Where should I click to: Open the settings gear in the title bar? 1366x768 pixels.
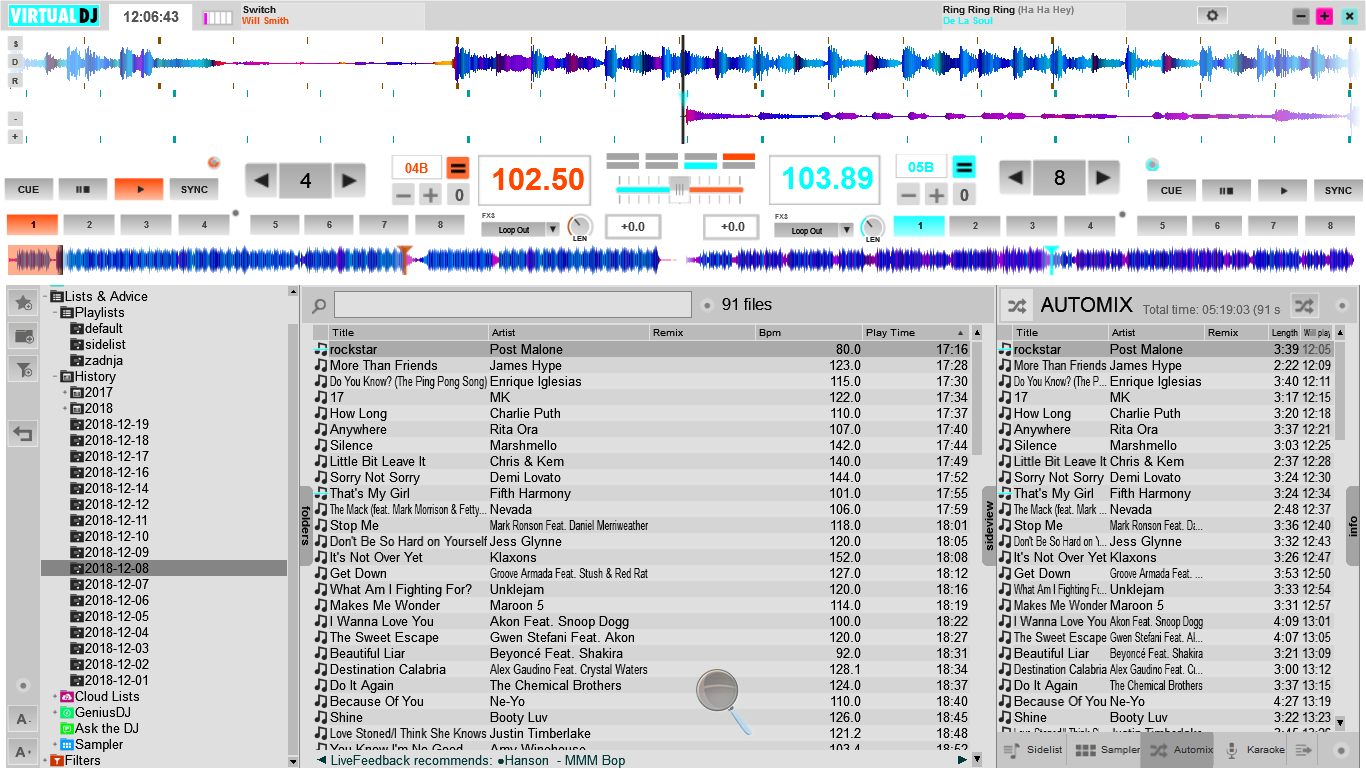point(1212,15)
